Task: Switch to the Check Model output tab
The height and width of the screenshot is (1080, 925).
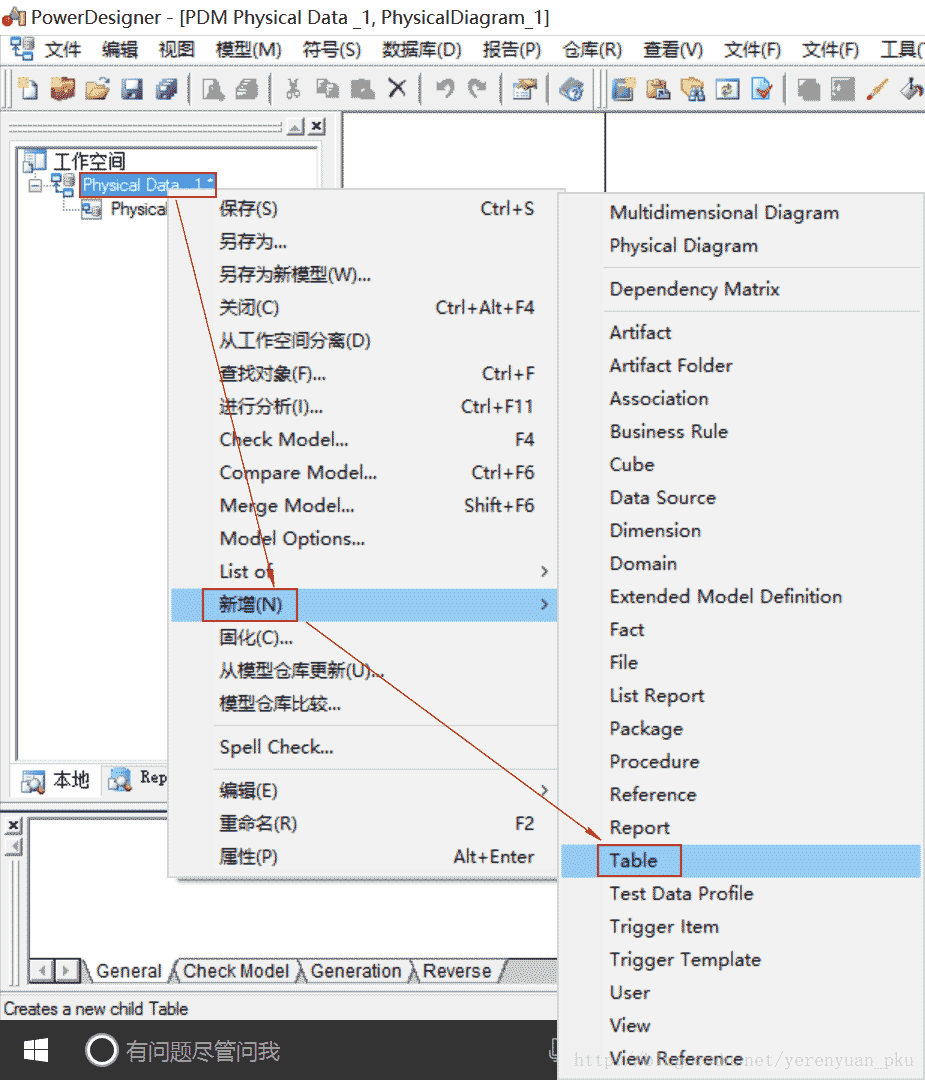Action: [236, 971]
